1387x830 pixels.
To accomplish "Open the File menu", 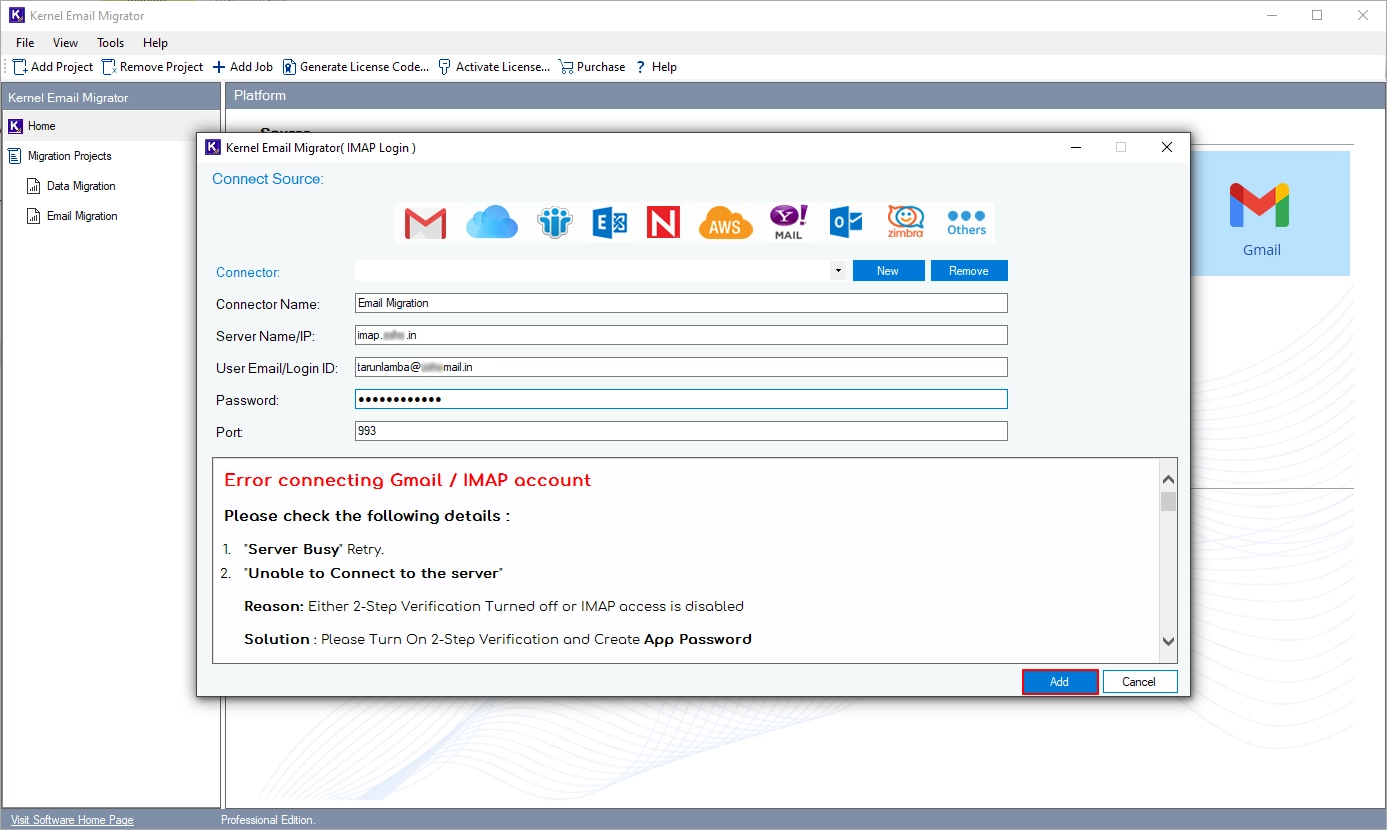I will pyautogui.click(x=25, y=43).
